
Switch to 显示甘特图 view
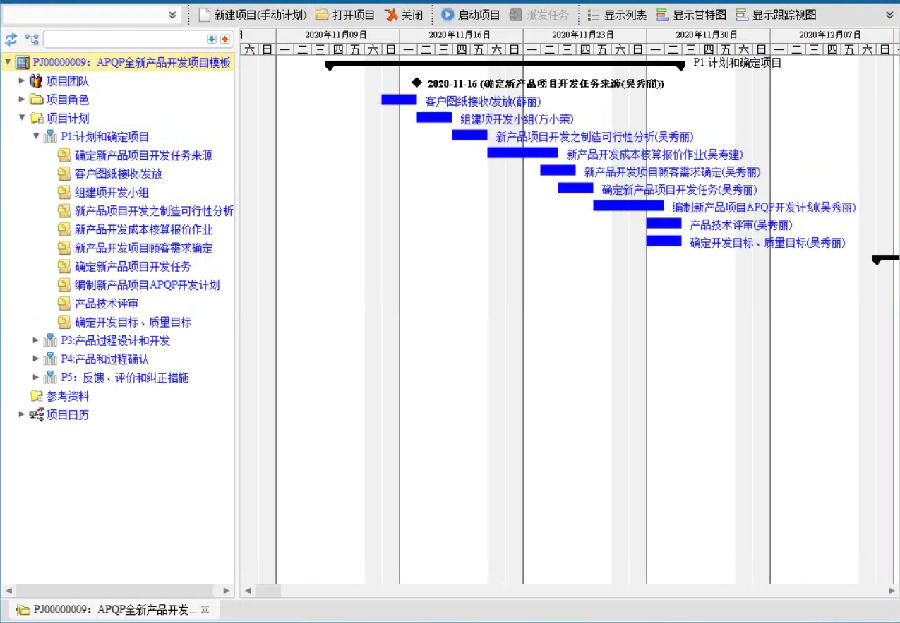coord(692,15)
